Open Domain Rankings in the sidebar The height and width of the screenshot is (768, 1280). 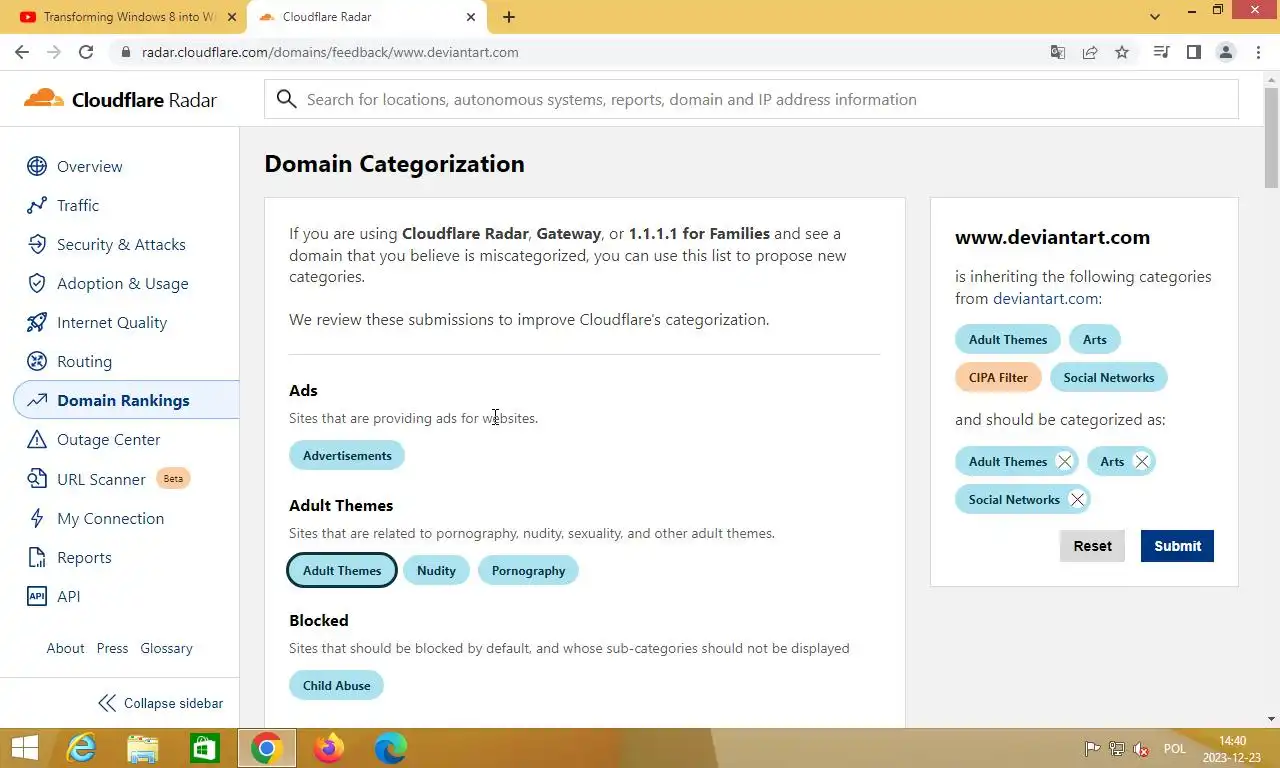[126, 400]
